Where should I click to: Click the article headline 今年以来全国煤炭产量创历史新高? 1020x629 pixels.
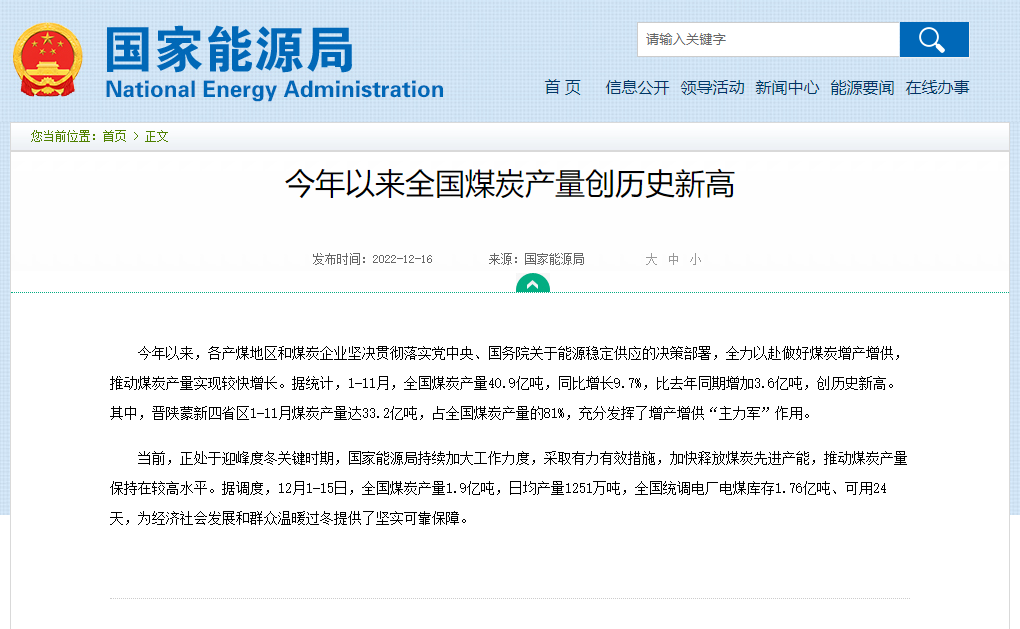point(510,184)
